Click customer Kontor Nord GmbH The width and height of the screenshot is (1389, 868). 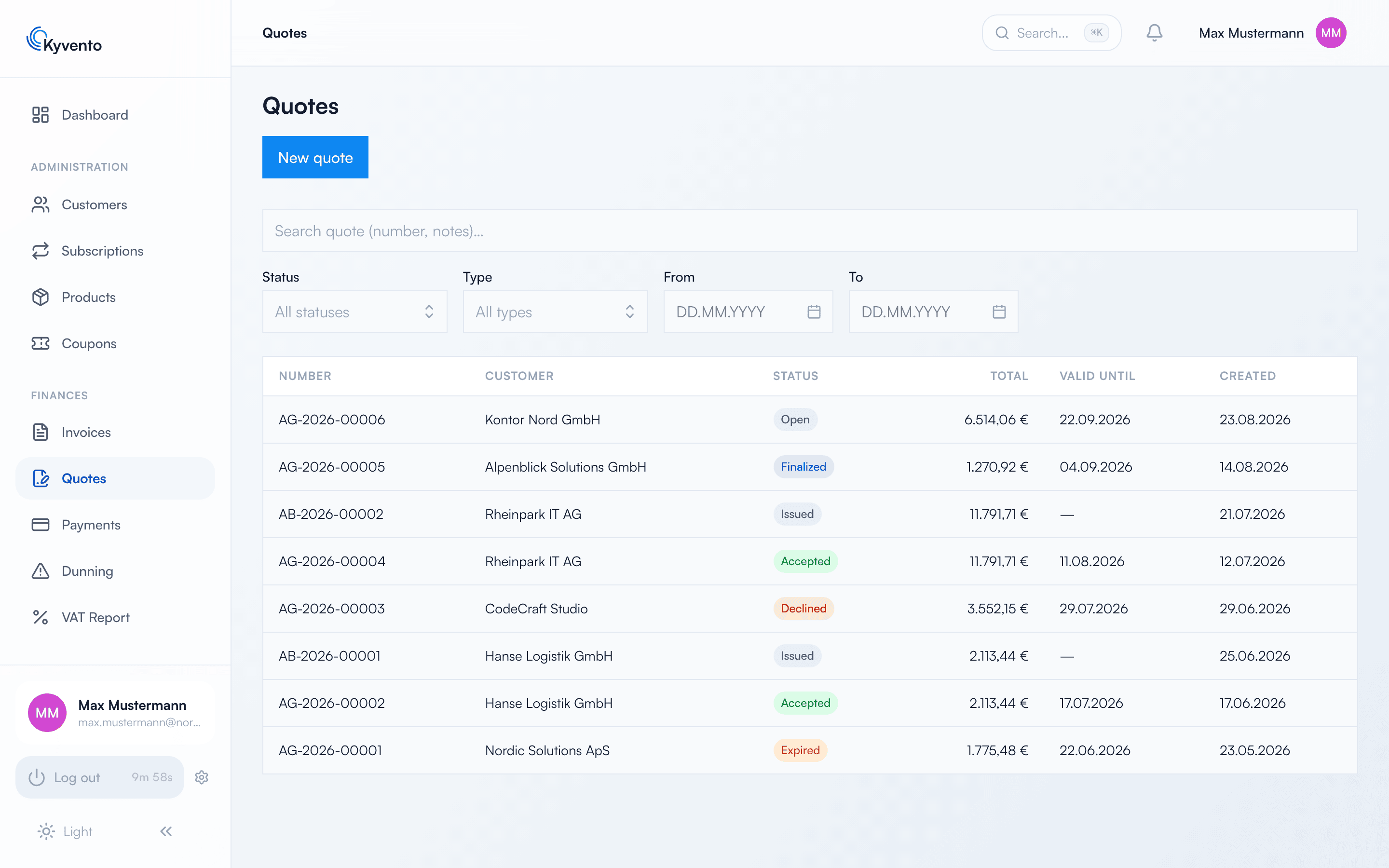tap(543, 420)
